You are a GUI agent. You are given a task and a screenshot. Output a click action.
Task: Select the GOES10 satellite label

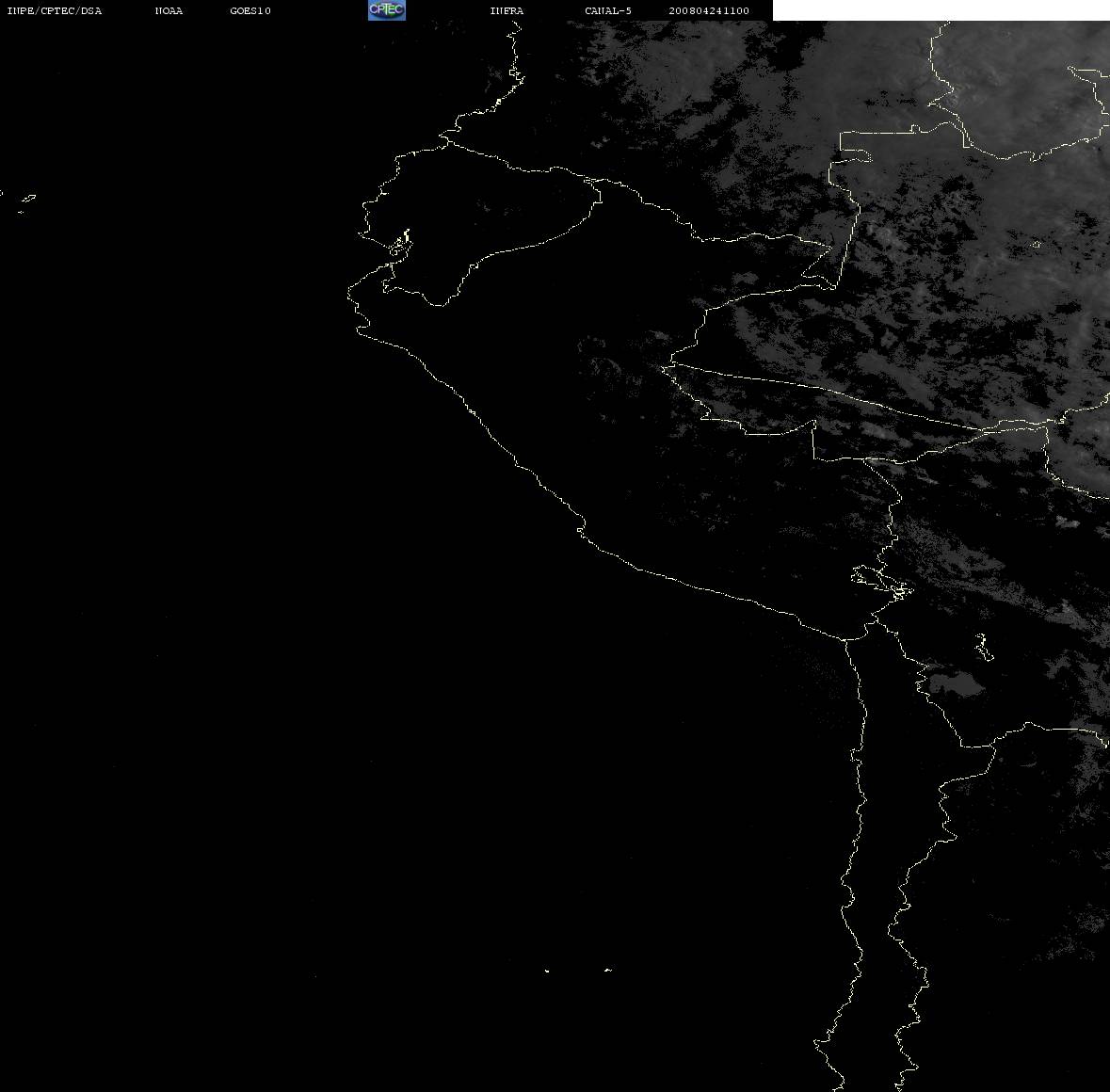click(250, 10)
